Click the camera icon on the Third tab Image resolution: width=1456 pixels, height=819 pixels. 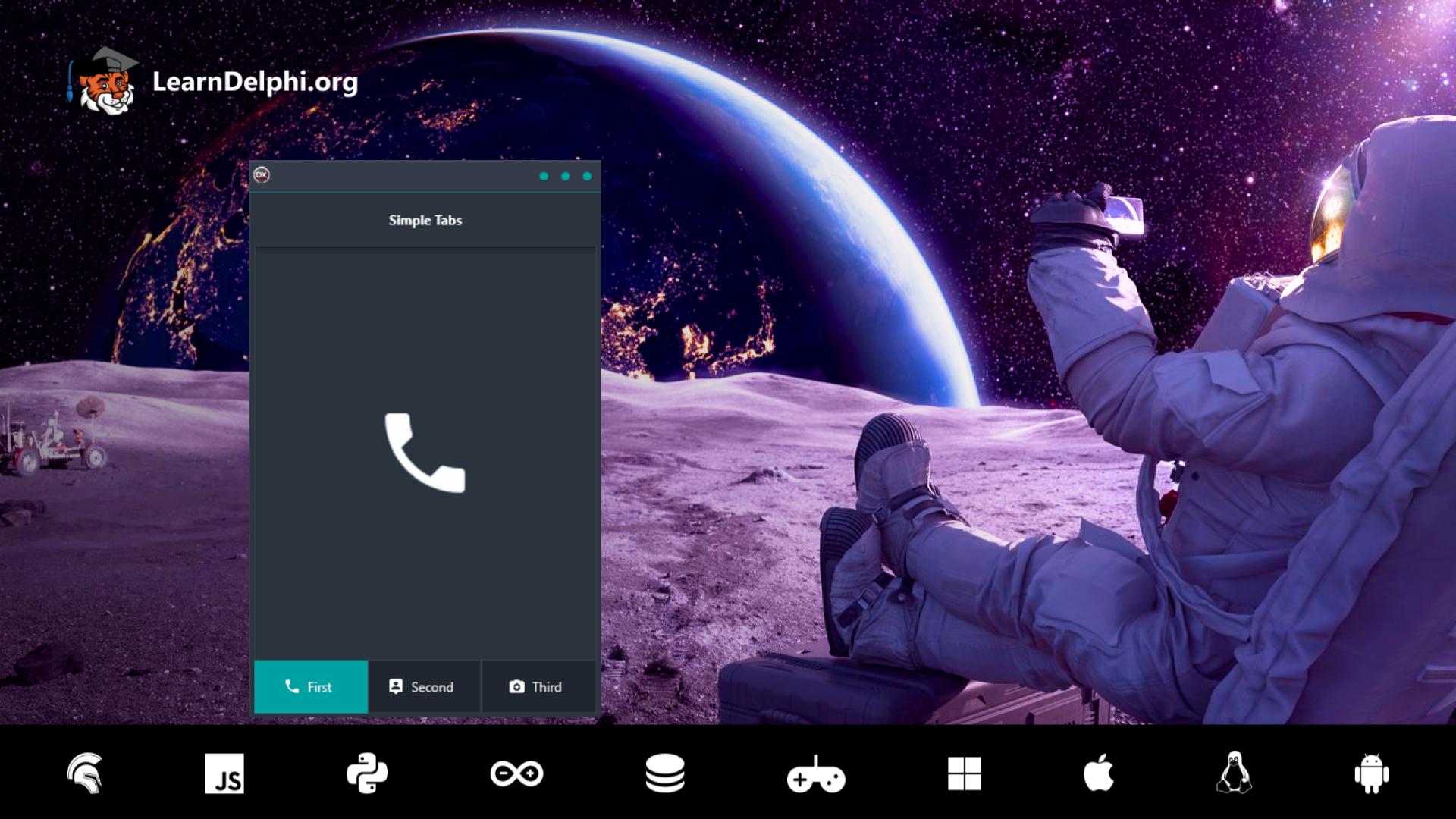tap(516, 687)
